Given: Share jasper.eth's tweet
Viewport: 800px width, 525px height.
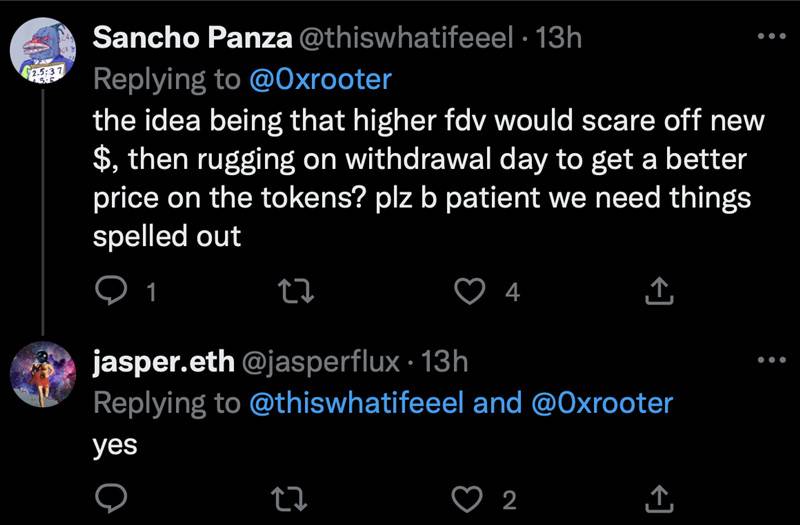Looking at the screenshot, I should tap(659, 497).
